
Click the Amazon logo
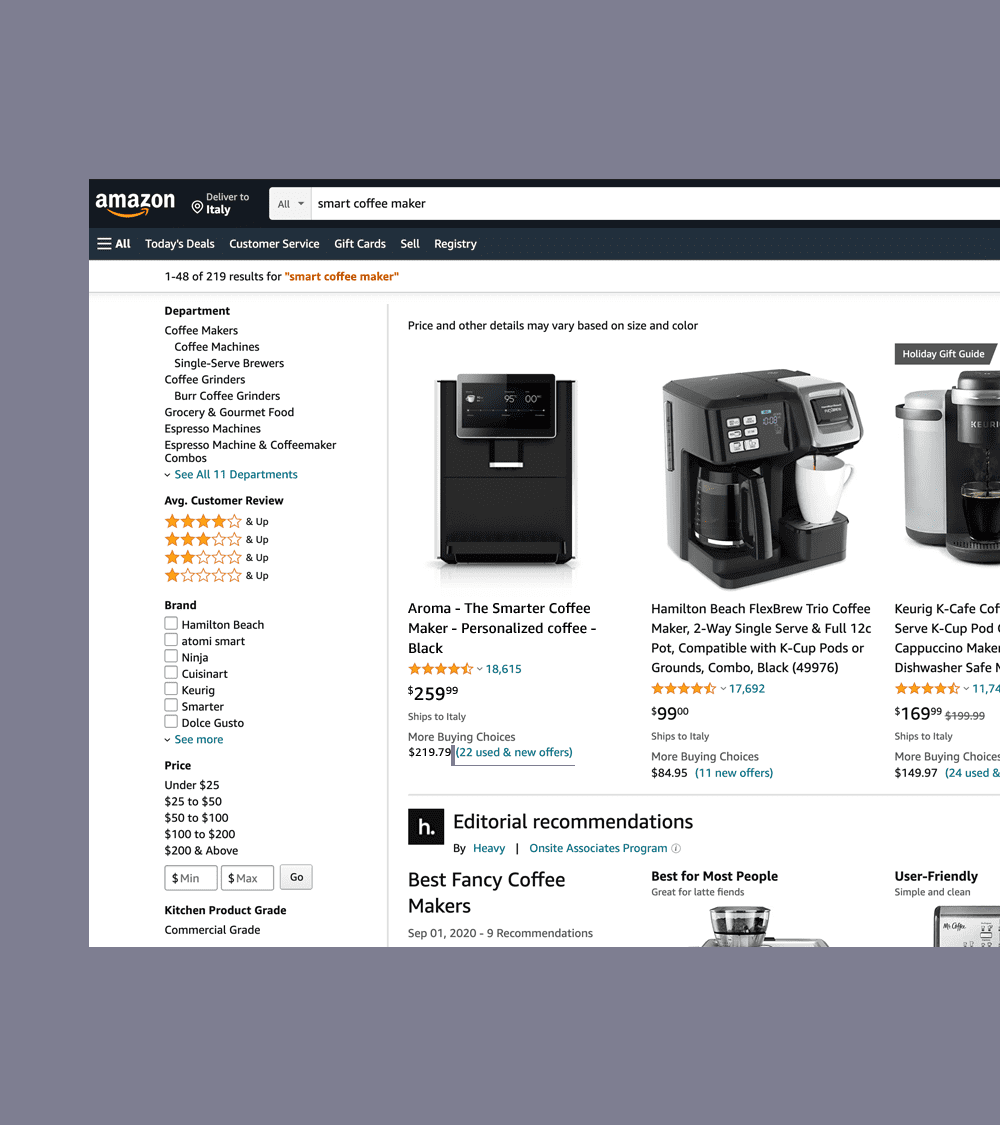coord(135,204)
